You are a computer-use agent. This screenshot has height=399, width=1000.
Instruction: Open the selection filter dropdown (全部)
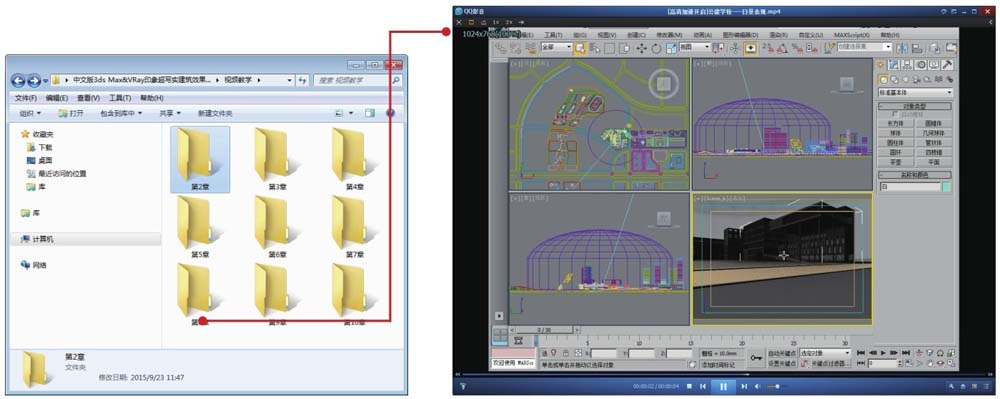tap(556, 47)
